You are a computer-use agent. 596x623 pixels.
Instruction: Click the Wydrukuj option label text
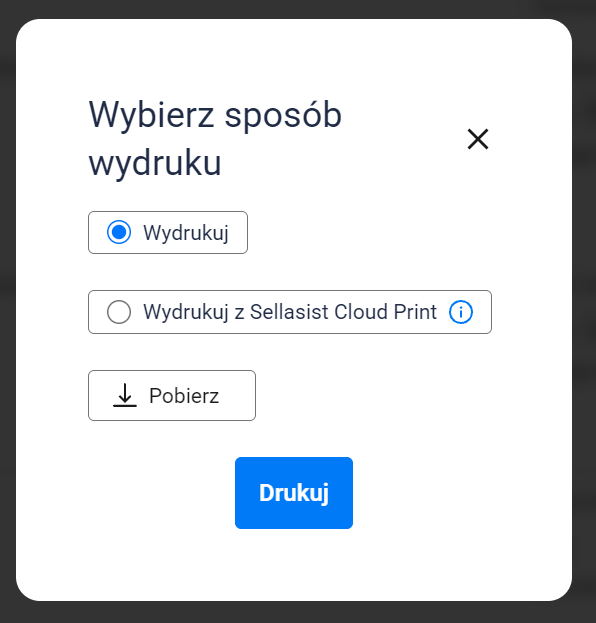pyautogui.click(x=186, y=233)
